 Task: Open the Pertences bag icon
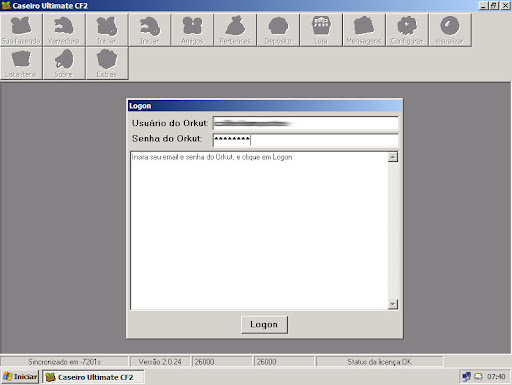(235, 30)
